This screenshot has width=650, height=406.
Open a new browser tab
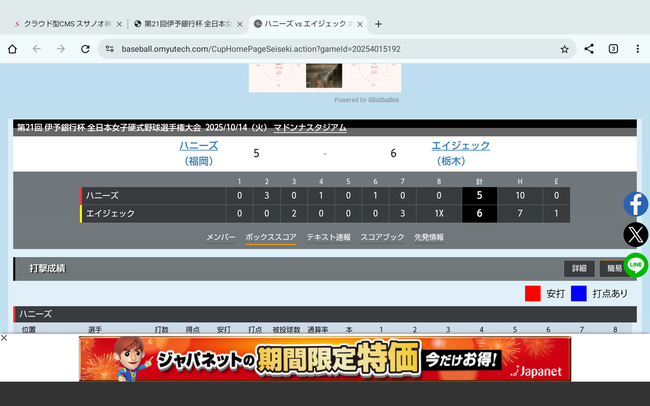(378, 23)
